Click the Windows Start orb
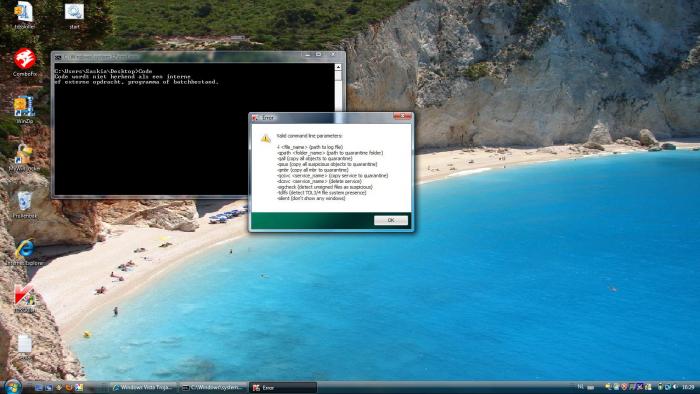 12,386
